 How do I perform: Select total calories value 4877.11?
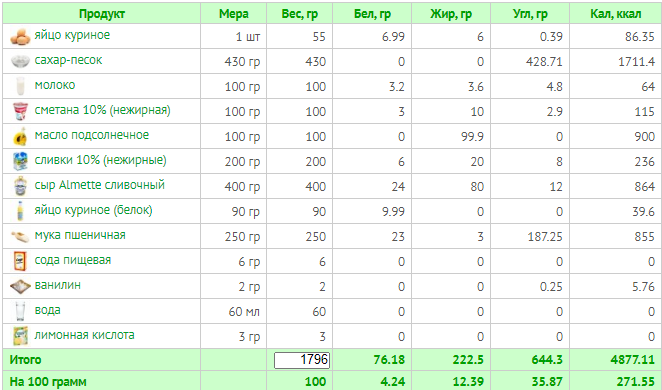pyautogui.click(x=632, y=360)
